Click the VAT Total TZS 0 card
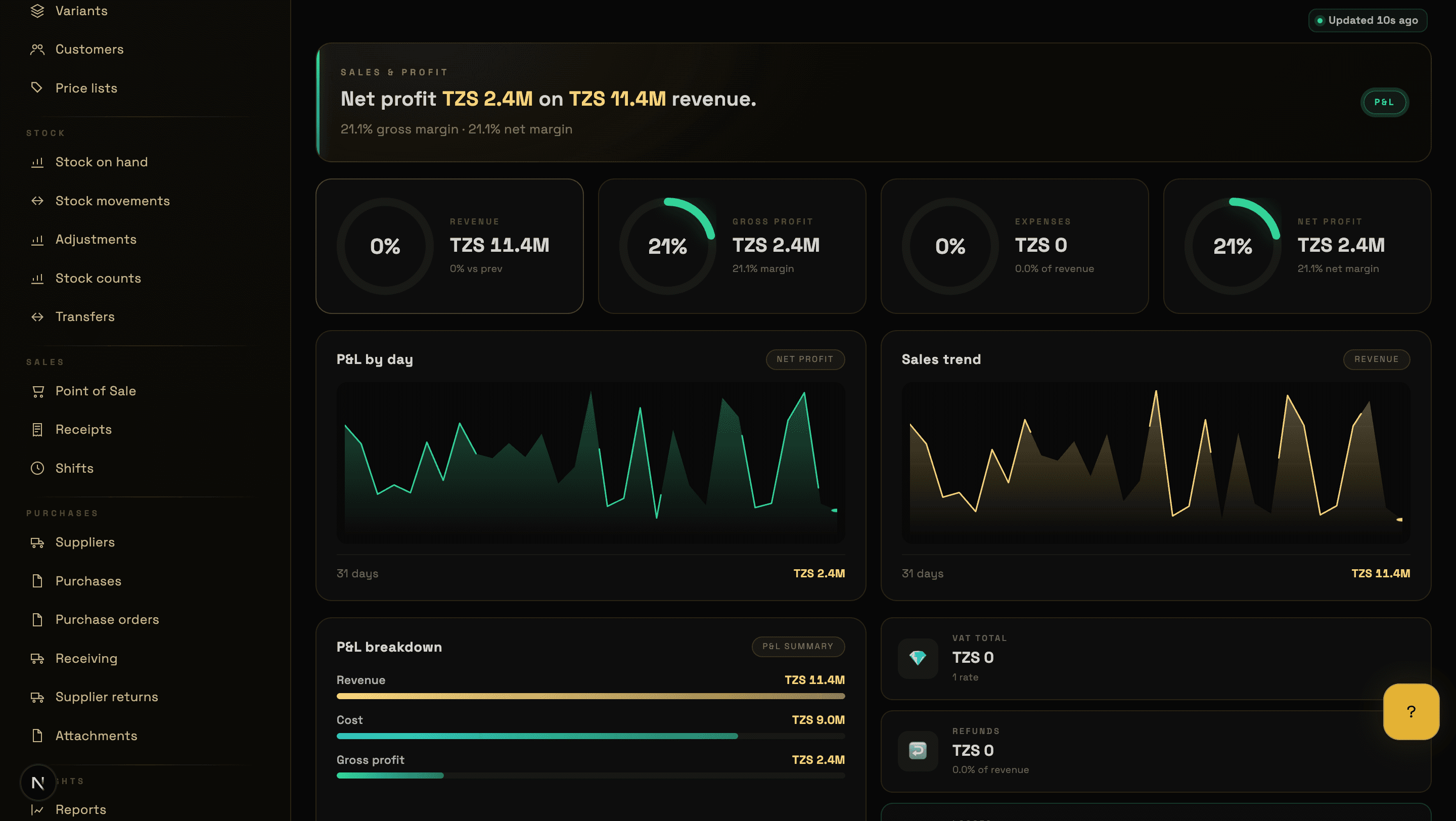The image size is (1456, 821). coord(1156,658)
